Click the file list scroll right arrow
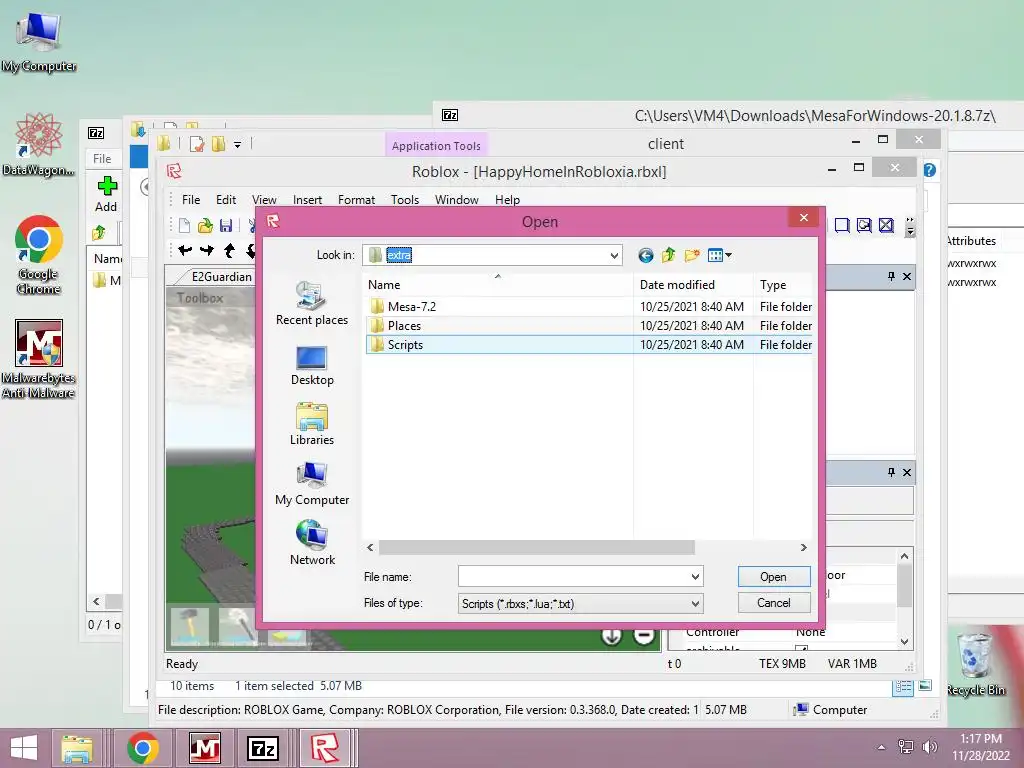This screenshot has width=1024, height=768. [803, 547]
